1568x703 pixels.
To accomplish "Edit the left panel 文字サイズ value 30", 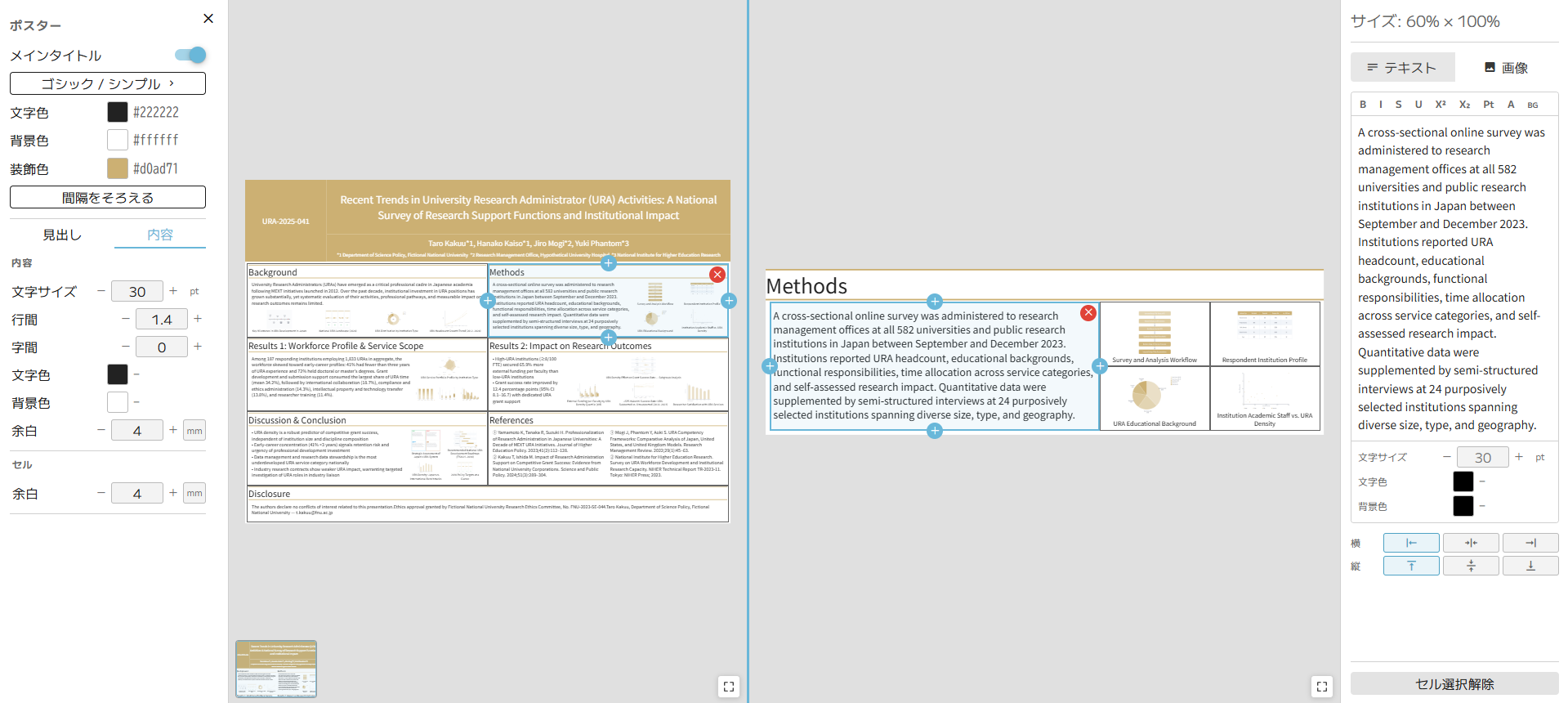I will point(137,291).
